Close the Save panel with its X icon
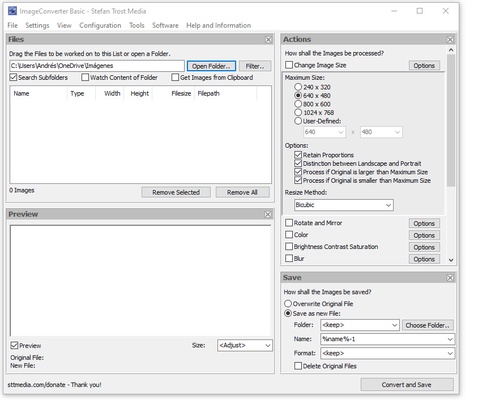 [450, 278]
